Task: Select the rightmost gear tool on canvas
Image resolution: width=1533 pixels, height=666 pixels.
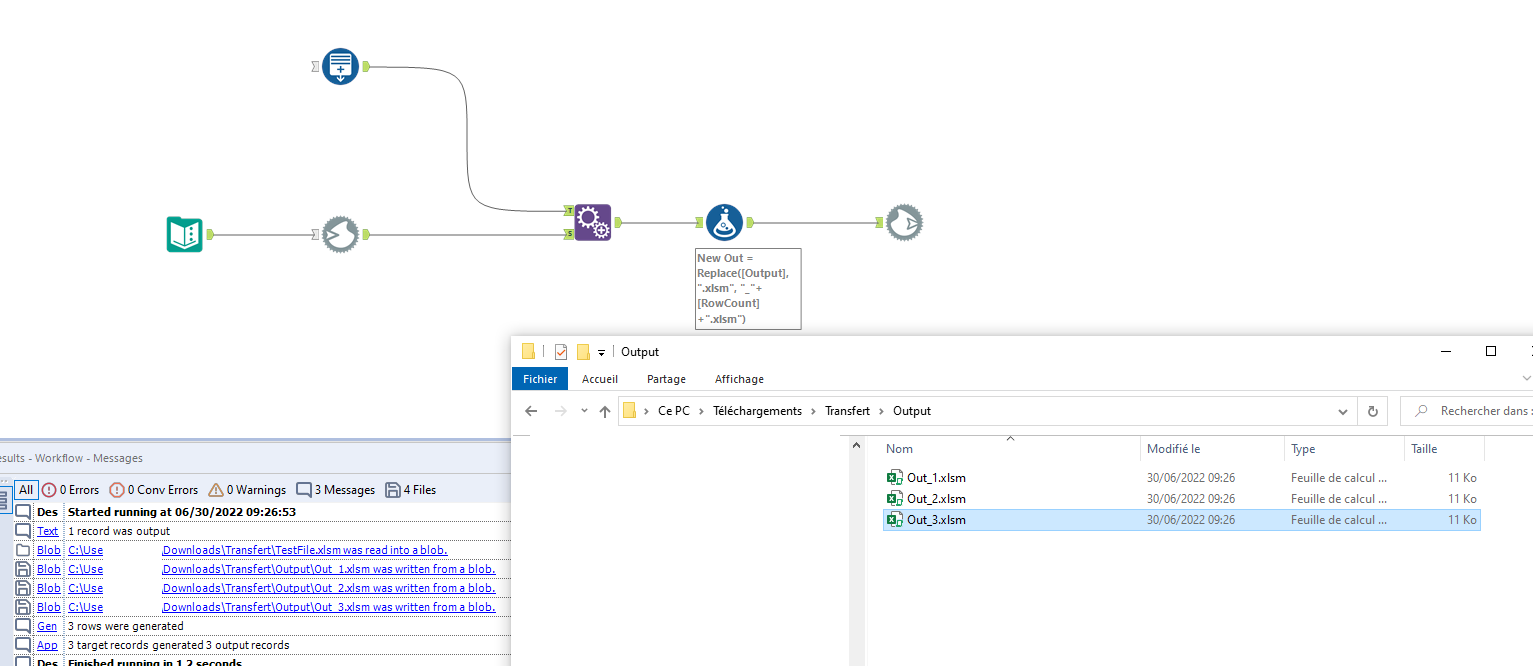Action: [x=903, y=222]
